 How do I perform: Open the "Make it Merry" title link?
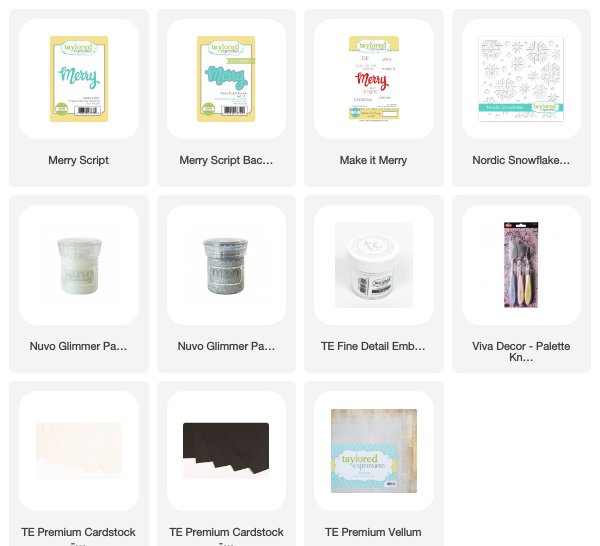point(373,160)
